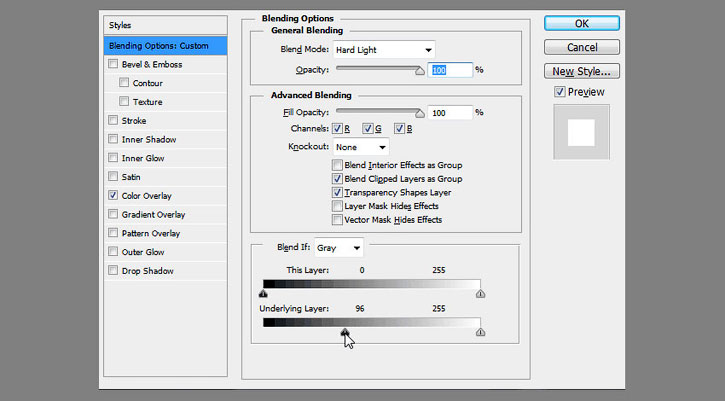This screenshot has width=725, height=401.
Task: Open the Styles header at list top
Action: (166, 25)
